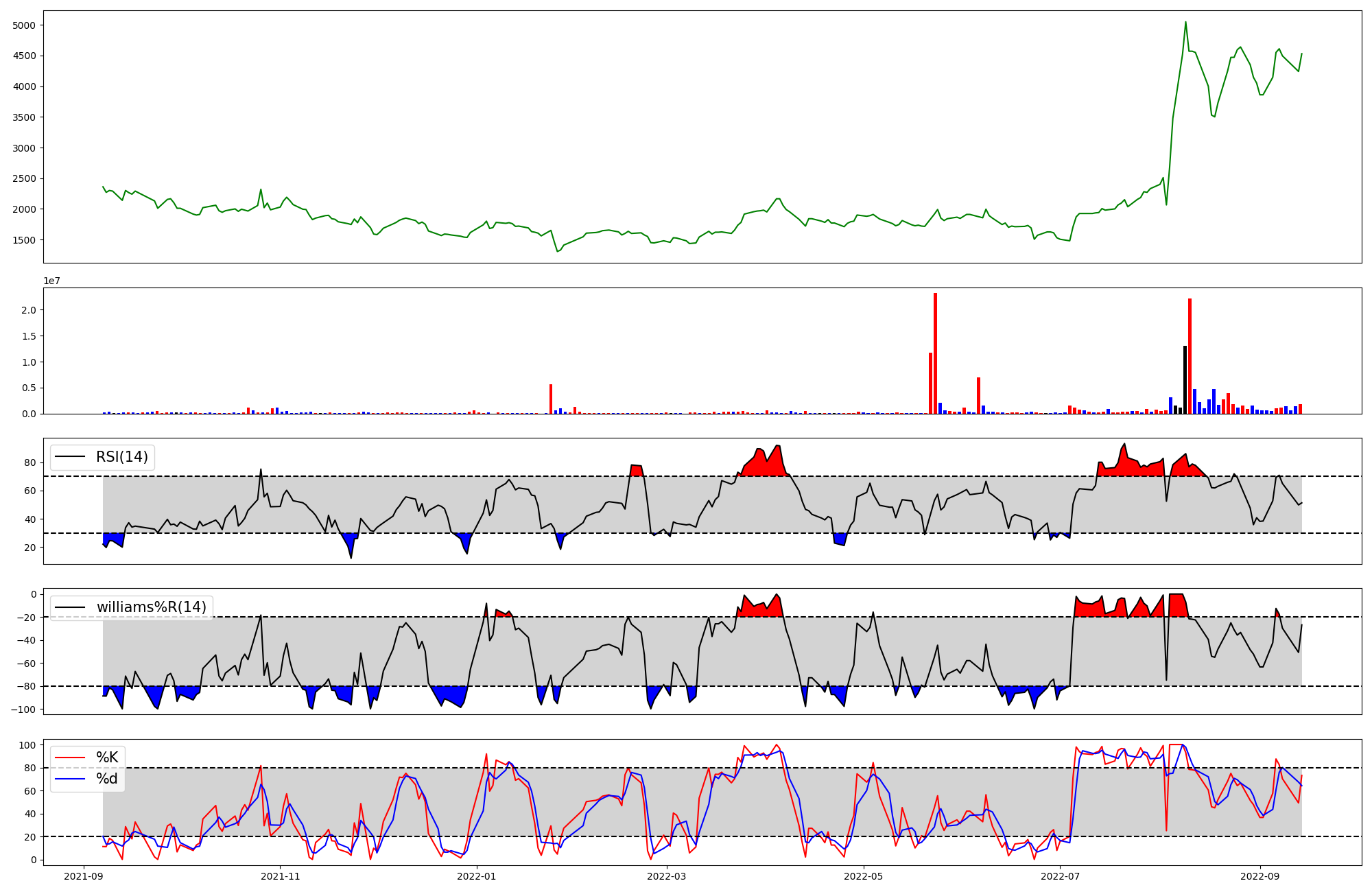Click the 1500 price axis tick label

click(24, 240)
